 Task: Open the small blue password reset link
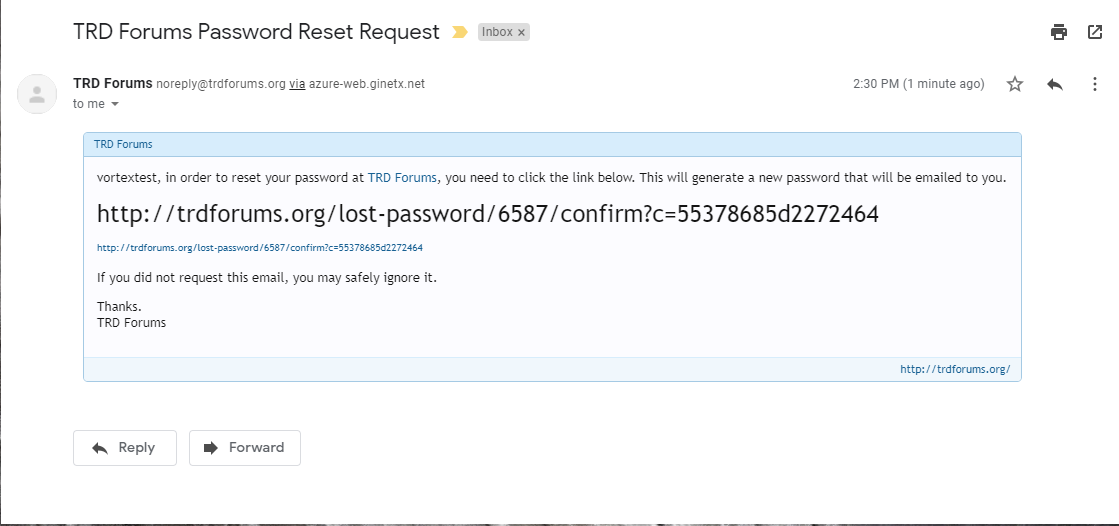(260, 248)
